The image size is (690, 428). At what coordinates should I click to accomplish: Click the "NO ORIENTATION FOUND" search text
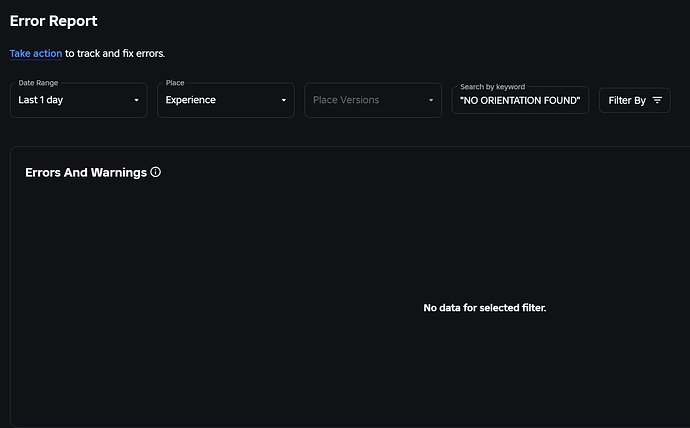pos(520,101)
